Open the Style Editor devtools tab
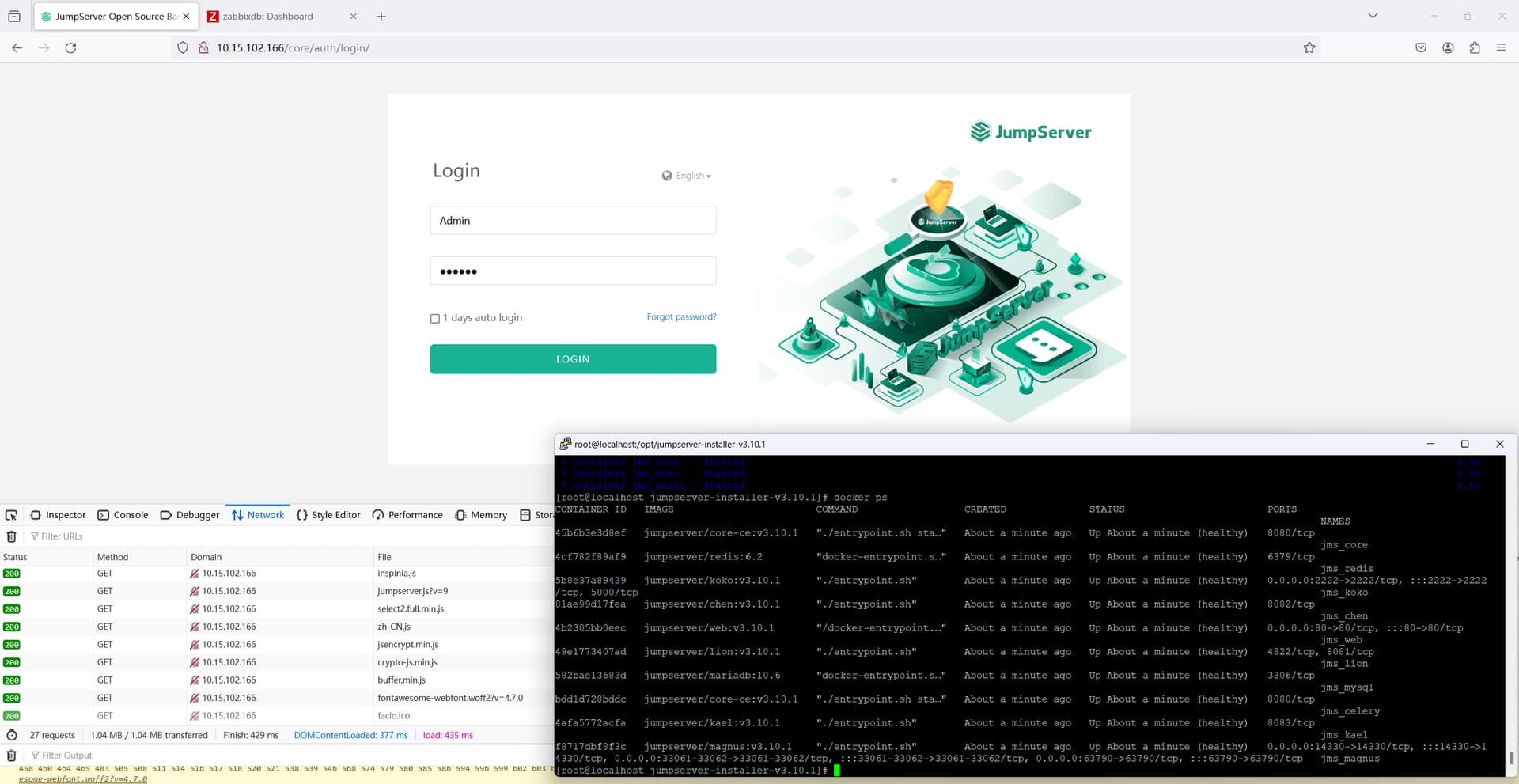 click(x=328, y=515)
